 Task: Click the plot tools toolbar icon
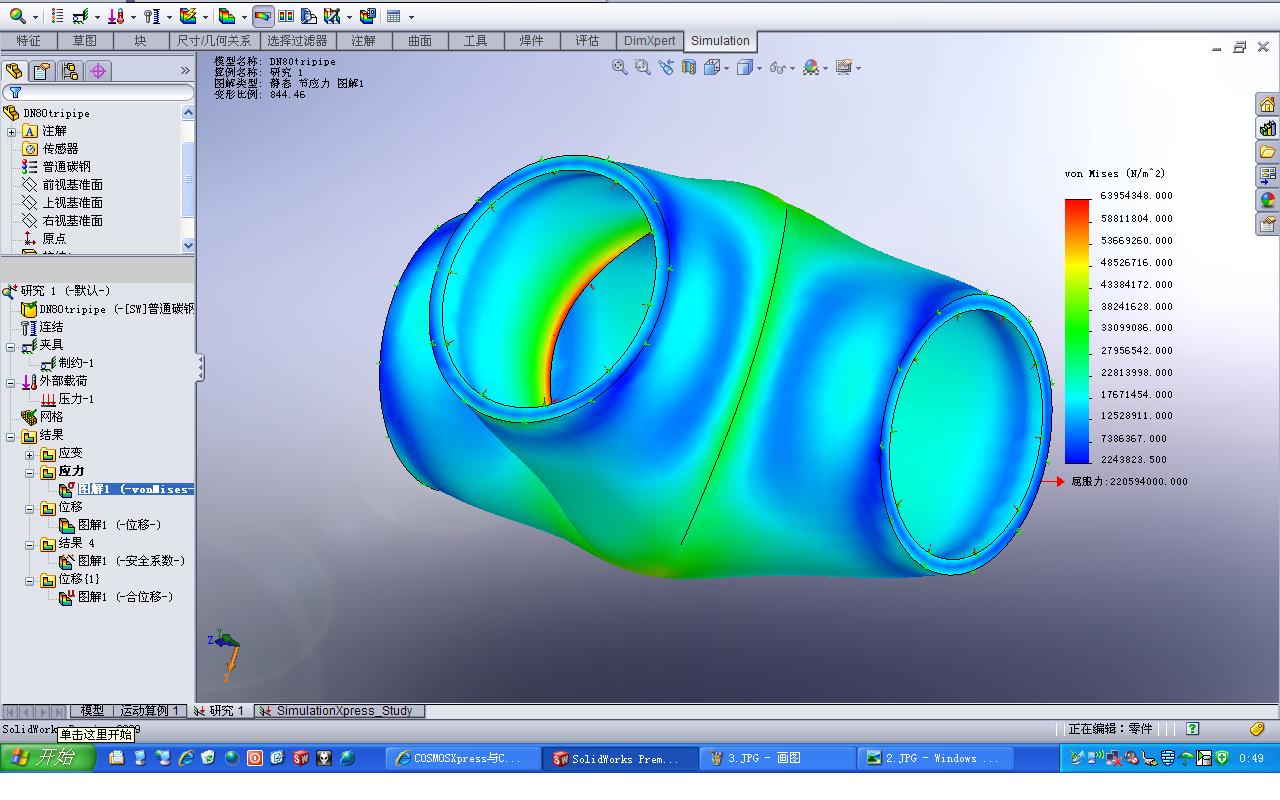tap(331, 16)
